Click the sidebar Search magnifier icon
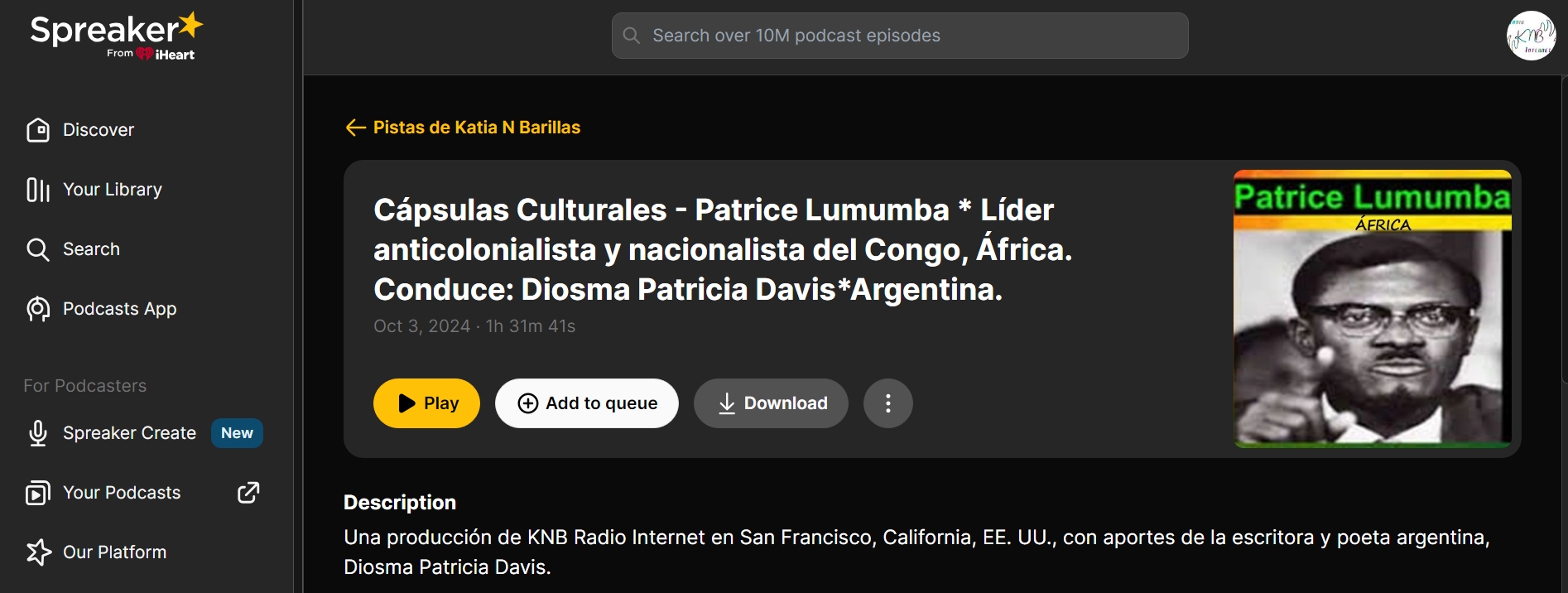 click(38, 249)
